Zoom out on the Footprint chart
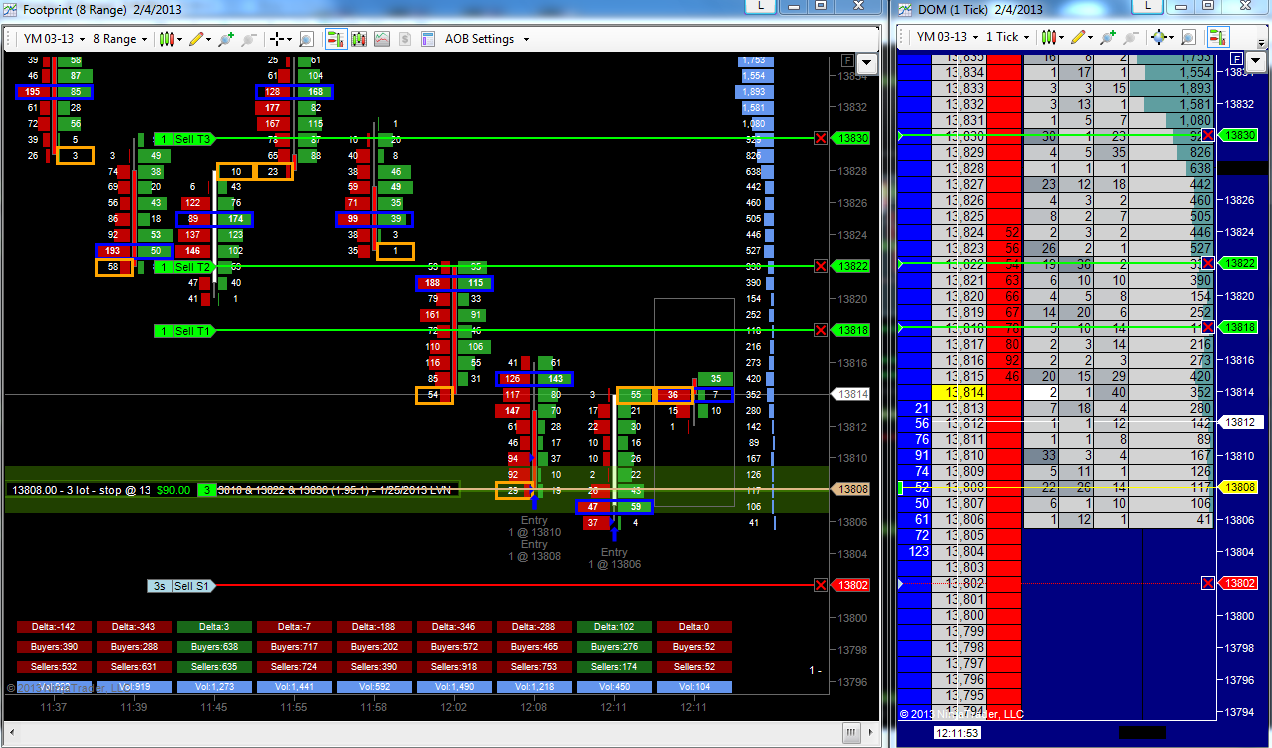This screenshot has width=1272, height=748. tap(249, 39)
